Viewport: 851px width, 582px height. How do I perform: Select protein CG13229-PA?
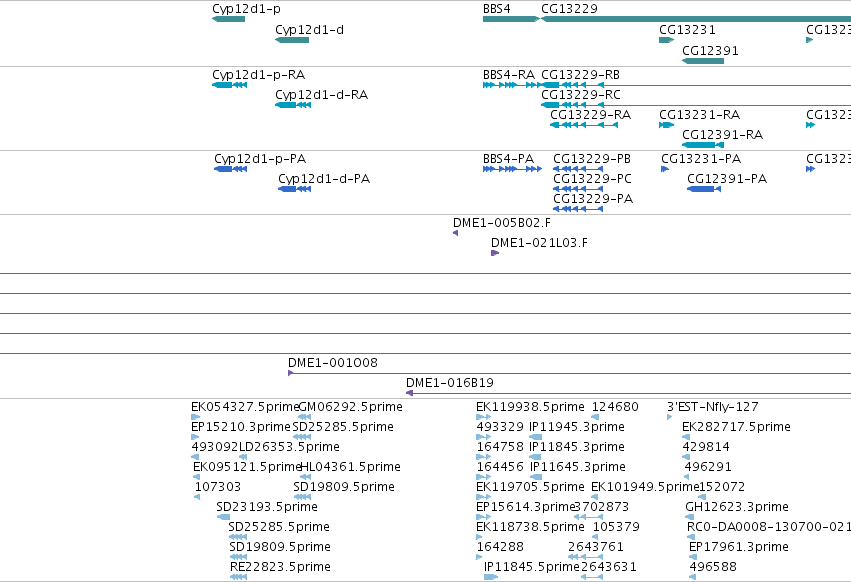tap(578, 209)
